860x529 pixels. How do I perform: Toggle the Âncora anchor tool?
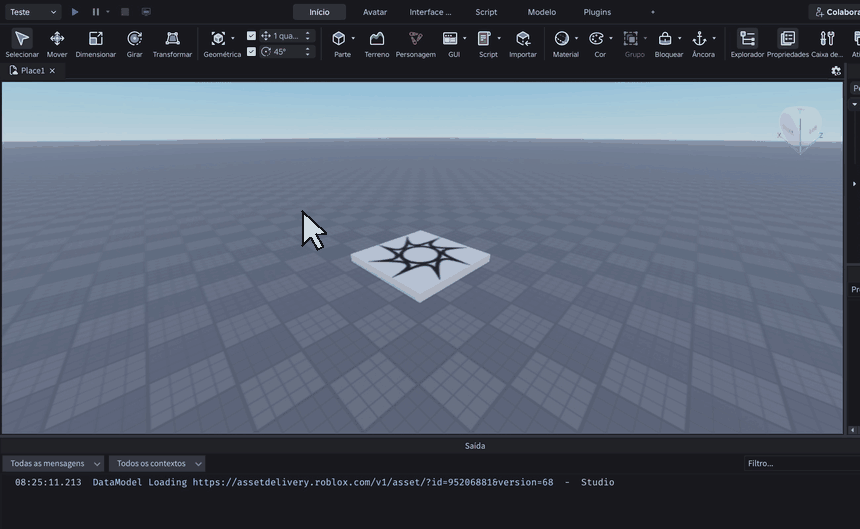pyautogui.click(x=699, y=38)
